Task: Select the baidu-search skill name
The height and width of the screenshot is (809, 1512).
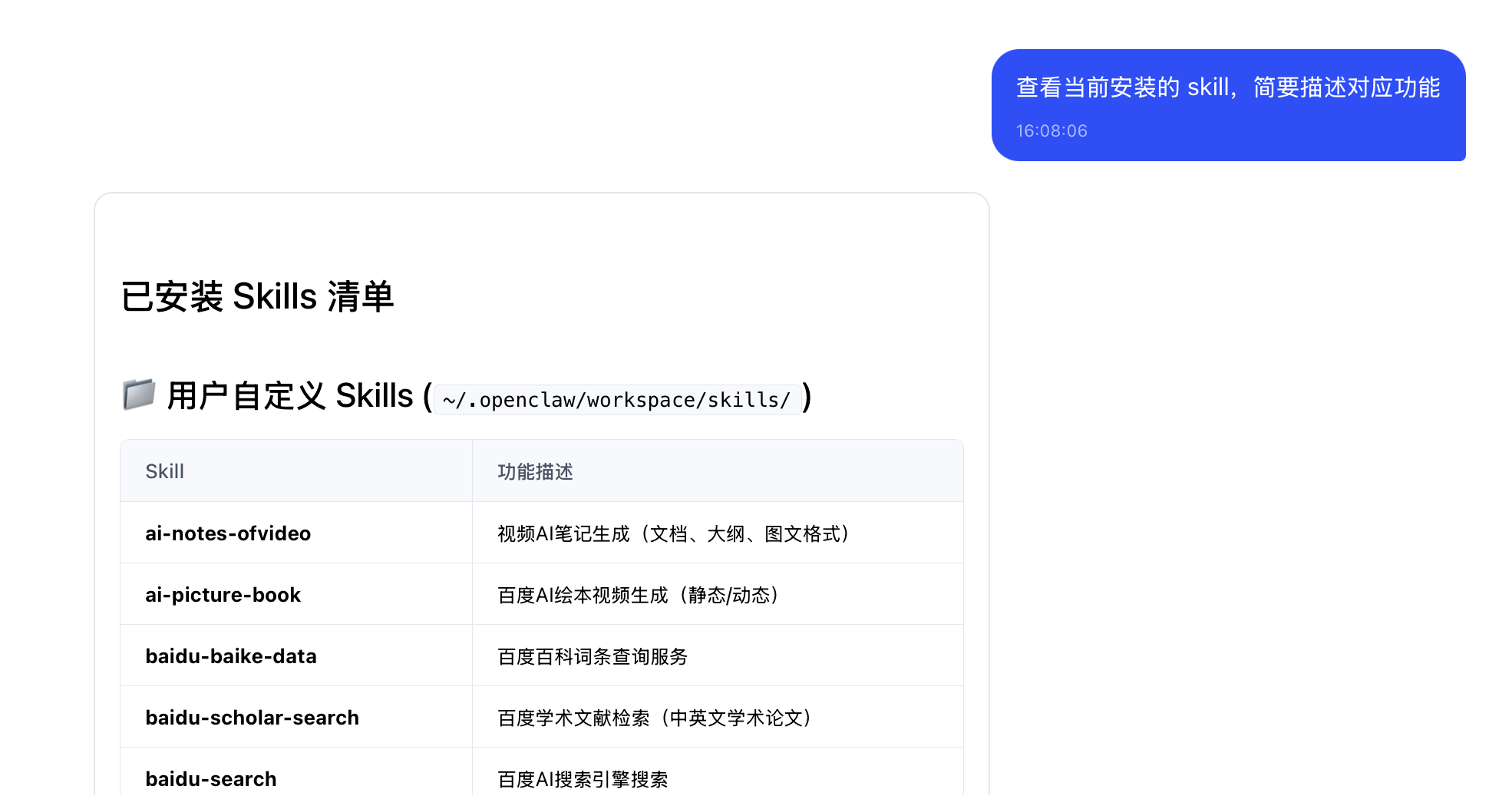Action: point(210,779)
